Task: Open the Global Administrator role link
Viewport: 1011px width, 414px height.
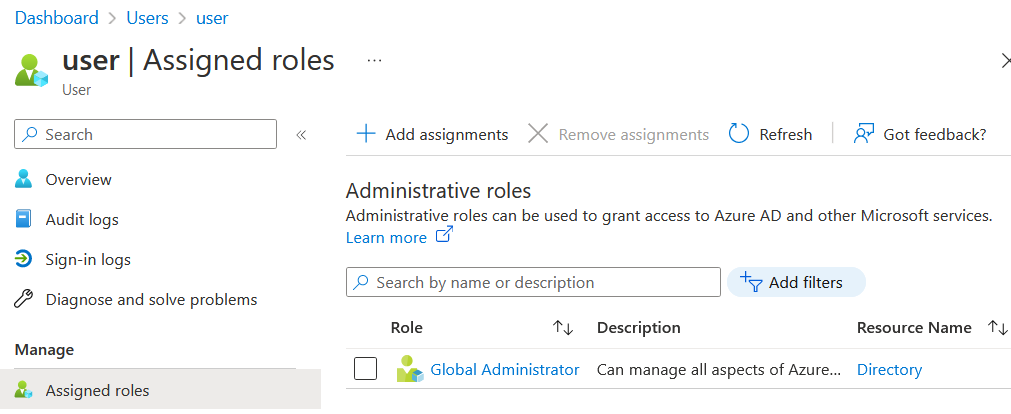Action: pos(505,370)
